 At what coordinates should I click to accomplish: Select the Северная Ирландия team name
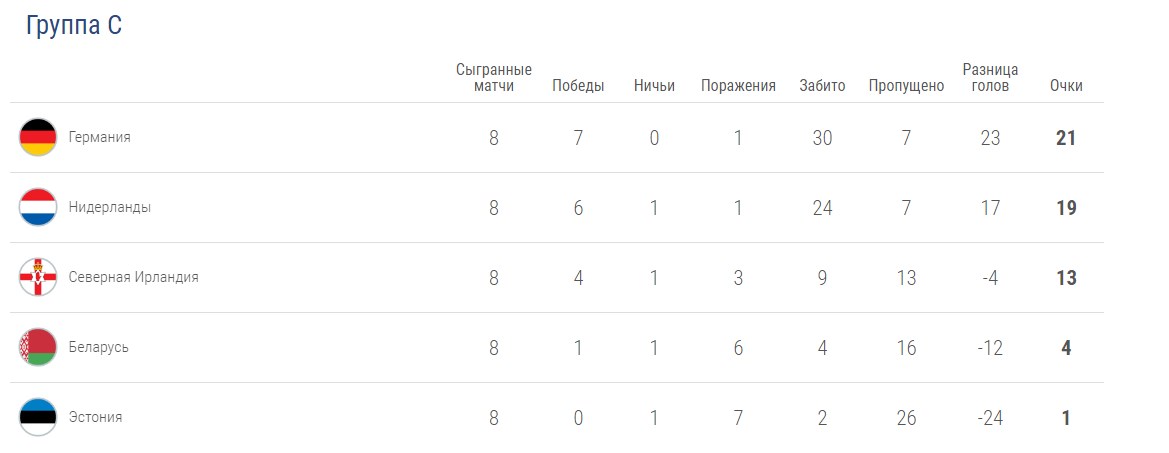click(134, 277)
